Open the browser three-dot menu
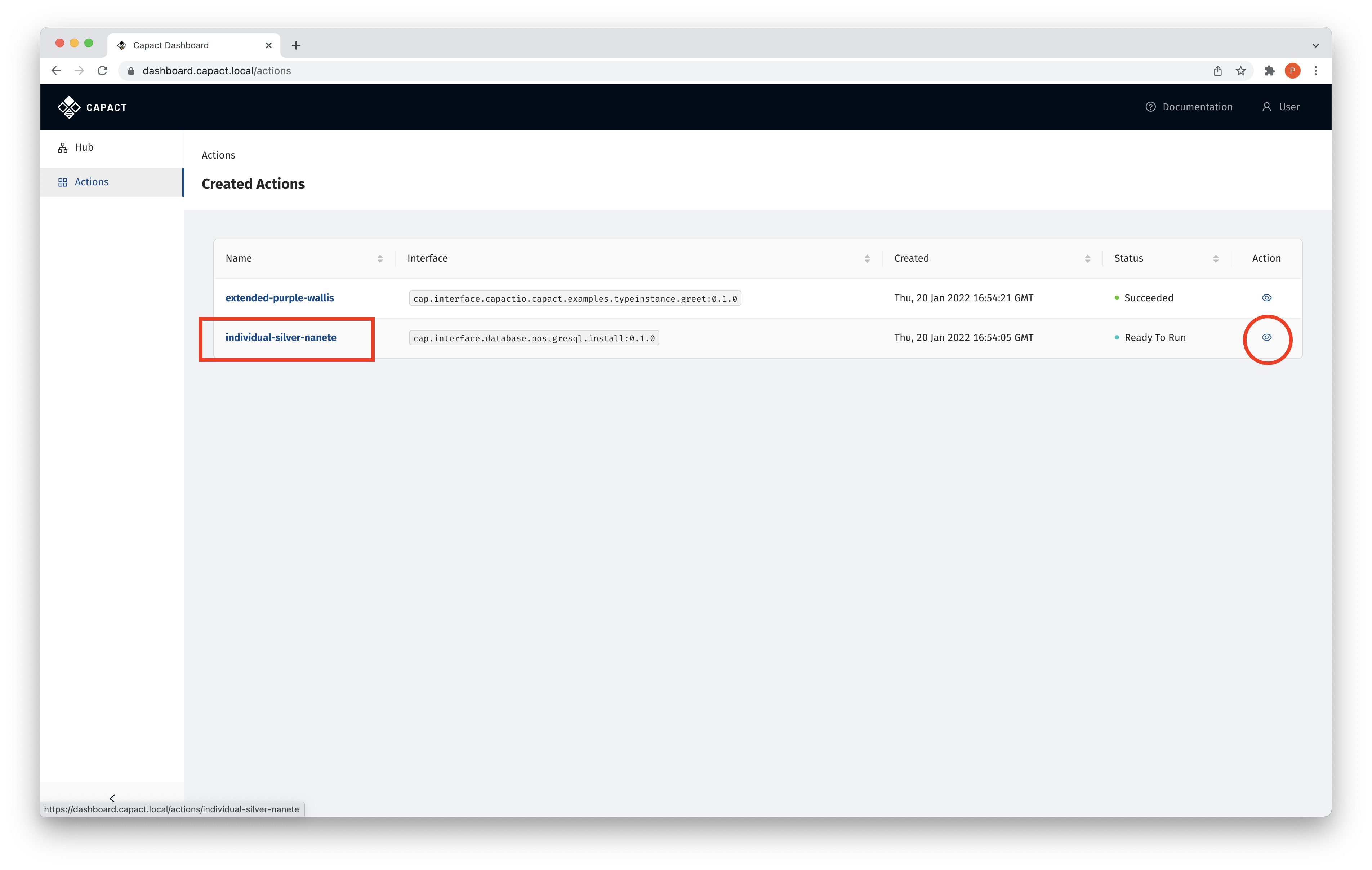1372x870 pixels. [x=1315, y=70]
